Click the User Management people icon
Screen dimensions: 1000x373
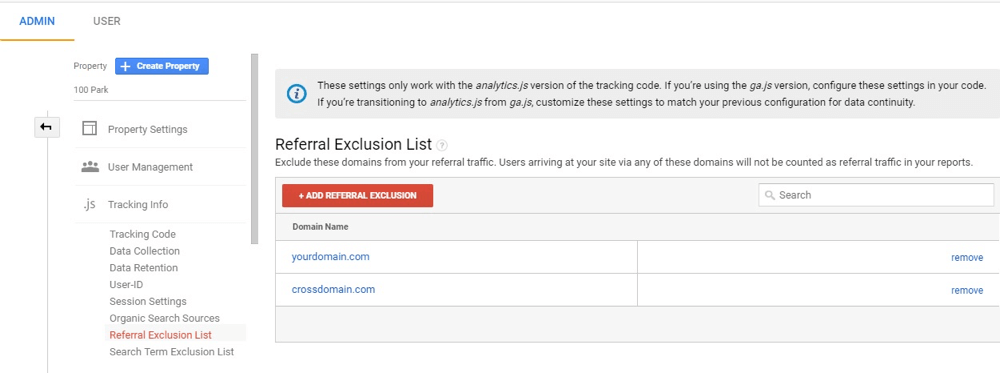tap(91, 167)
